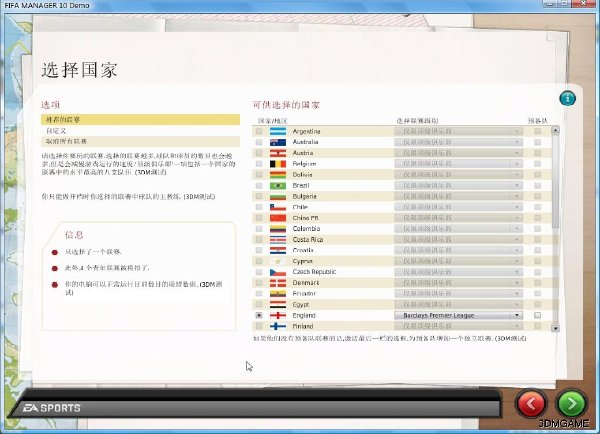Select the England country name
The height and width of the screenshot is (434, 600).
click(304, 315)
